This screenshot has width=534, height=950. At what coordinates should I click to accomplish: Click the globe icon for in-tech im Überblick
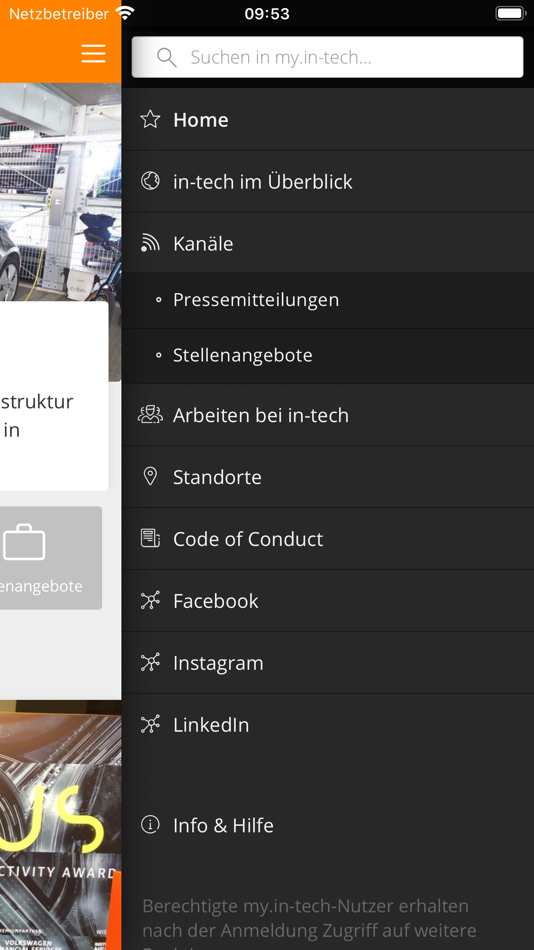150,181
